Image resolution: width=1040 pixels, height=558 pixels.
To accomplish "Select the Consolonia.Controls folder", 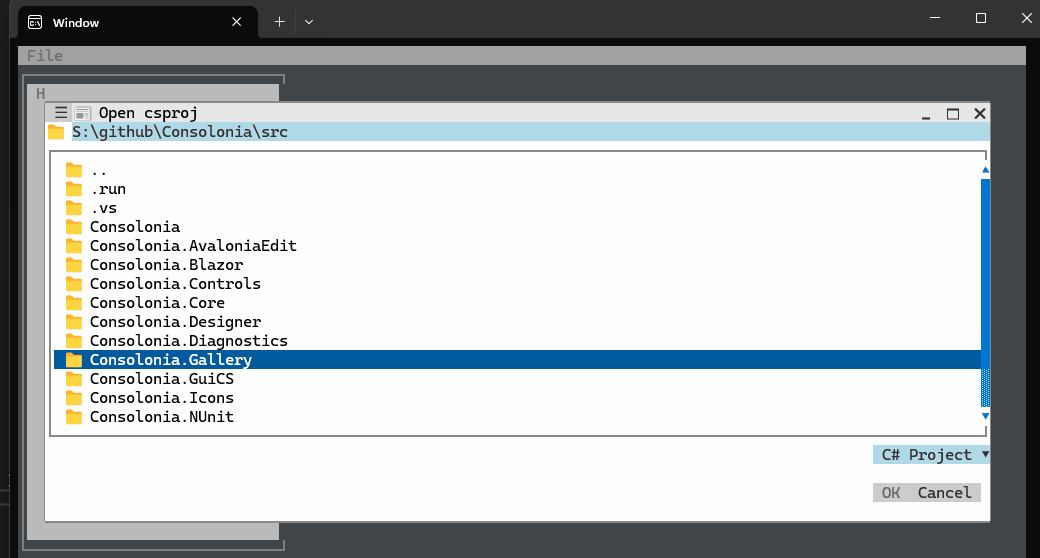I will tap(517, 284).
